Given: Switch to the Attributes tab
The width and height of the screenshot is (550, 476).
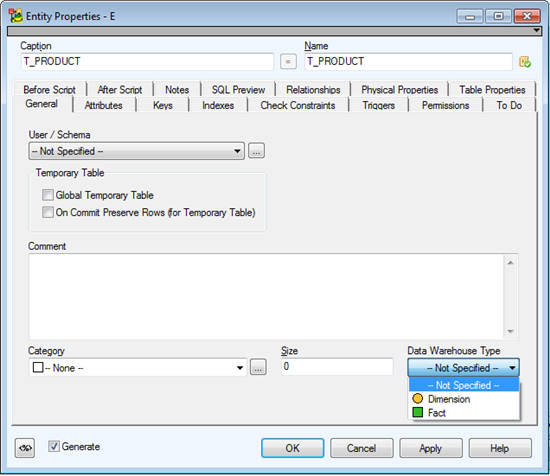Looking at the screenshot, I should (x=104, y=105).
